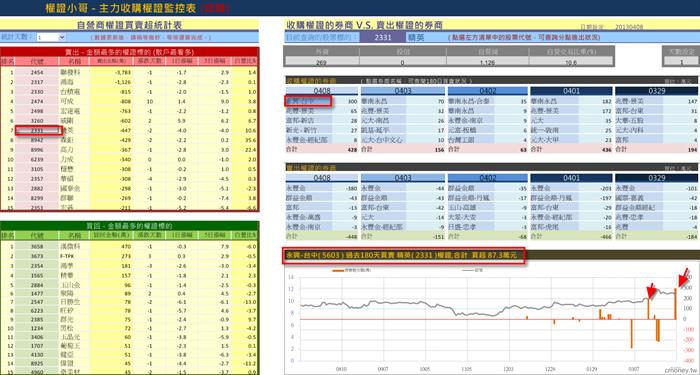Select stock code 2354 in the 買回 list

(x=37, y=266)
